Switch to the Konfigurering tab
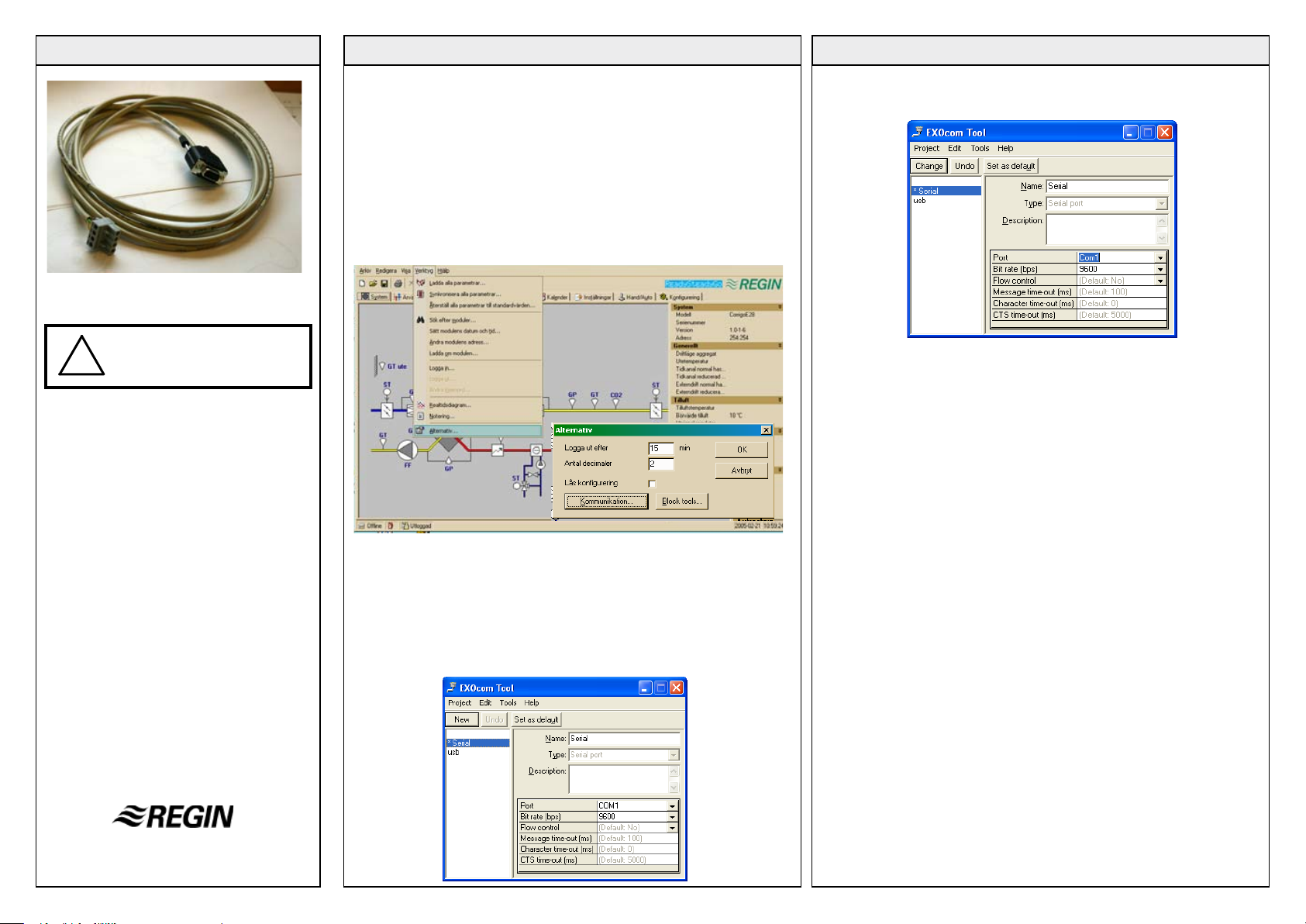The height and width of the screenshot is (924, 1306). pyautogui.click(x=680, y=297)
